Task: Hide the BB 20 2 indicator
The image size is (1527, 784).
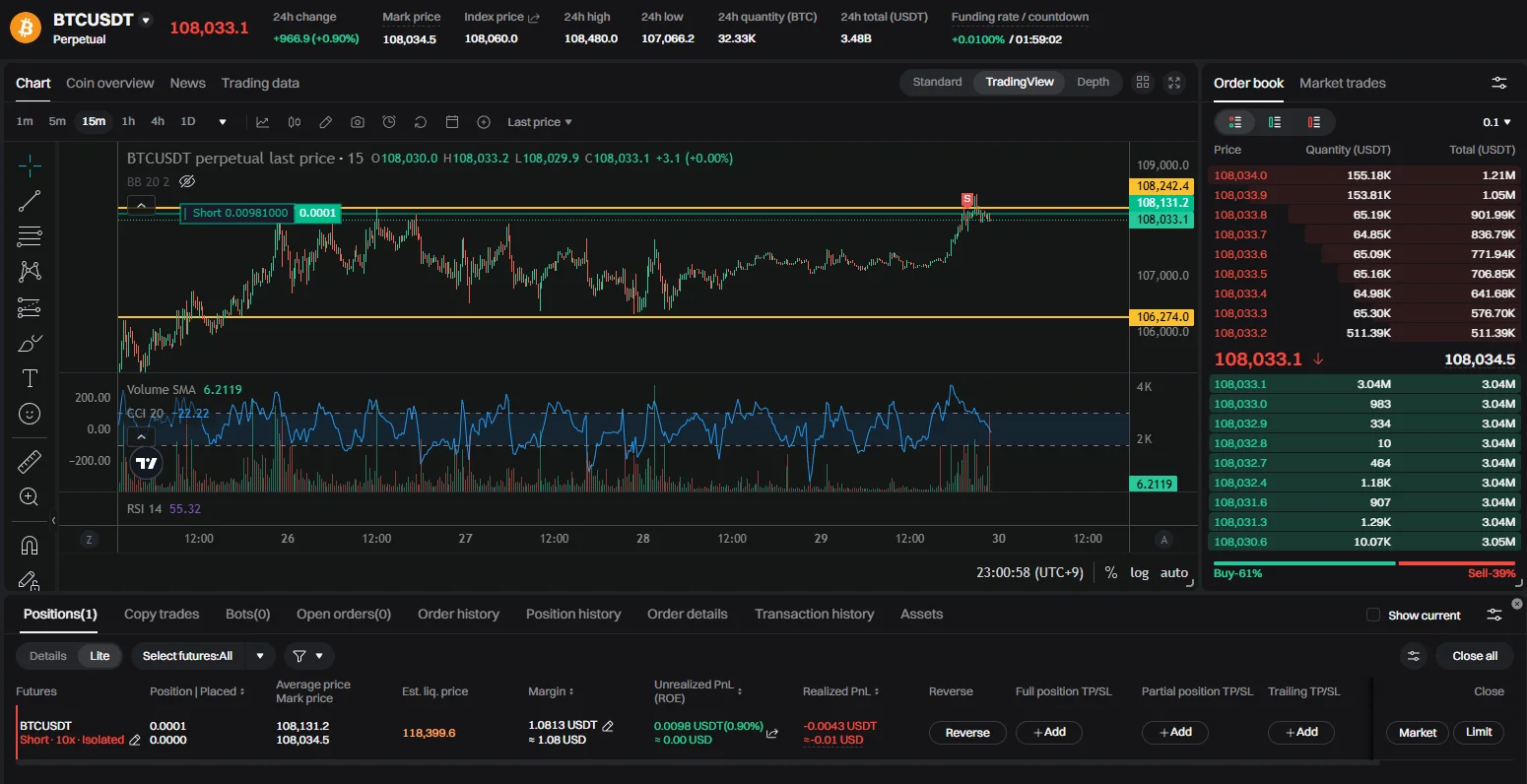Action: tap(187, 182)
